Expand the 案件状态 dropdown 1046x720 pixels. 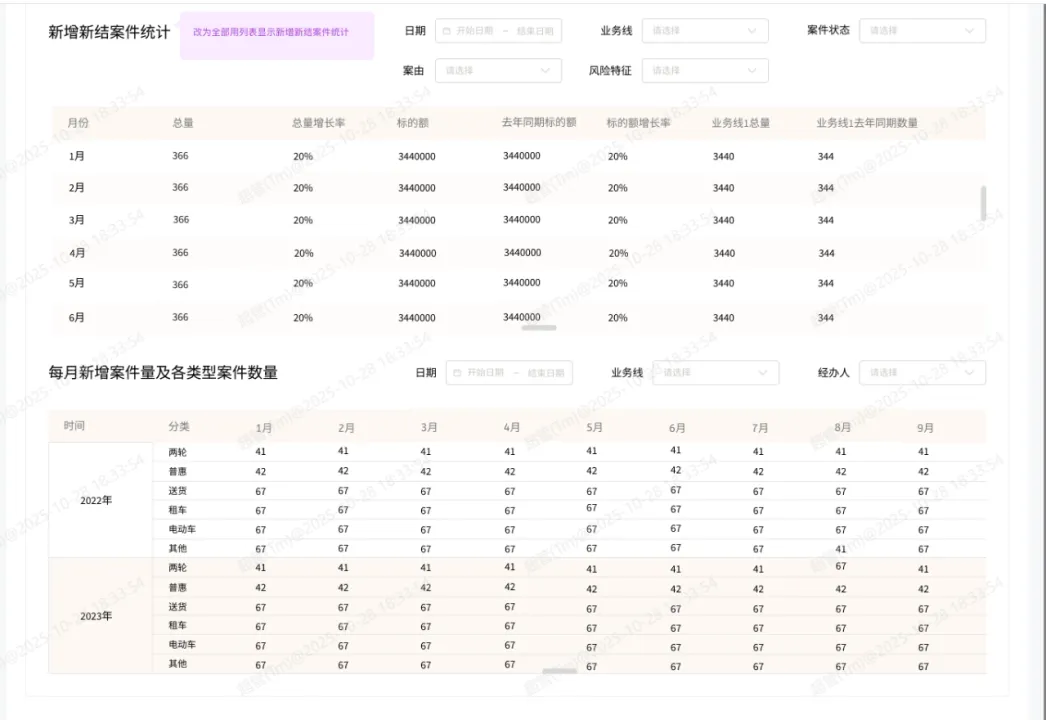coord(921,31)
